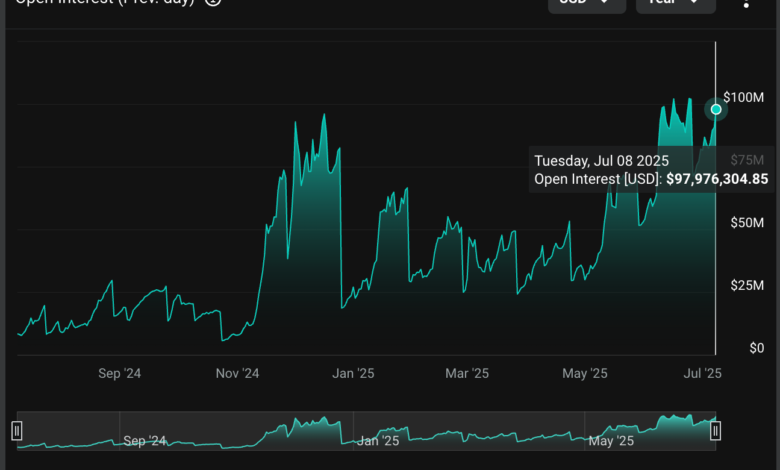This screenshot has width=780, height=470.
Task: Click the May '25 label on main x-axis
Action: (585, 374)
